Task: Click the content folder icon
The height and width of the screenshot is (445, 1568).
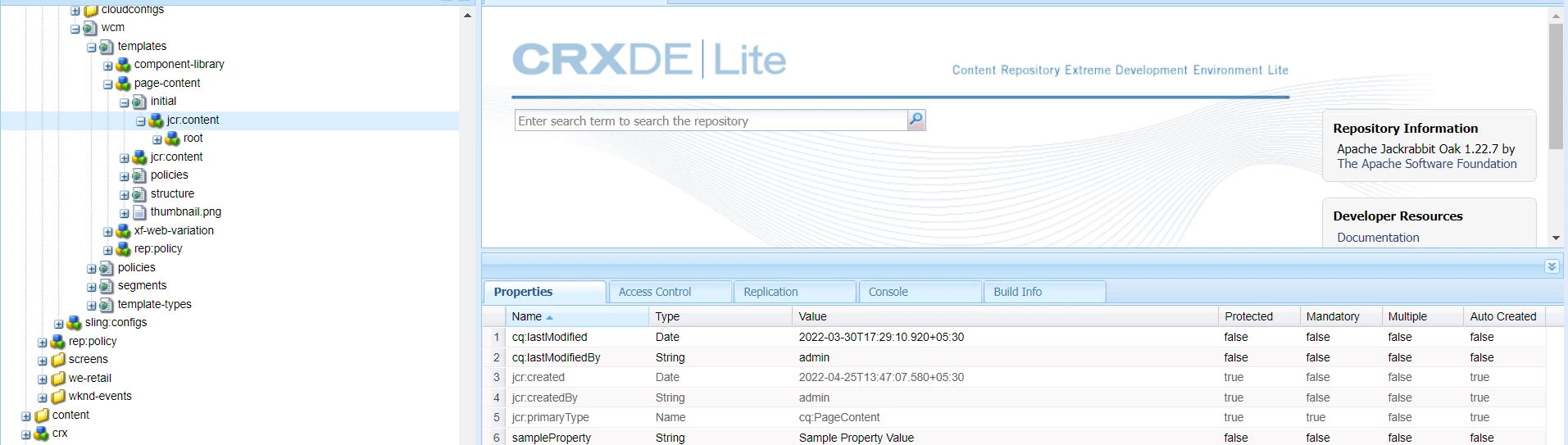Action: coord(41,415)
